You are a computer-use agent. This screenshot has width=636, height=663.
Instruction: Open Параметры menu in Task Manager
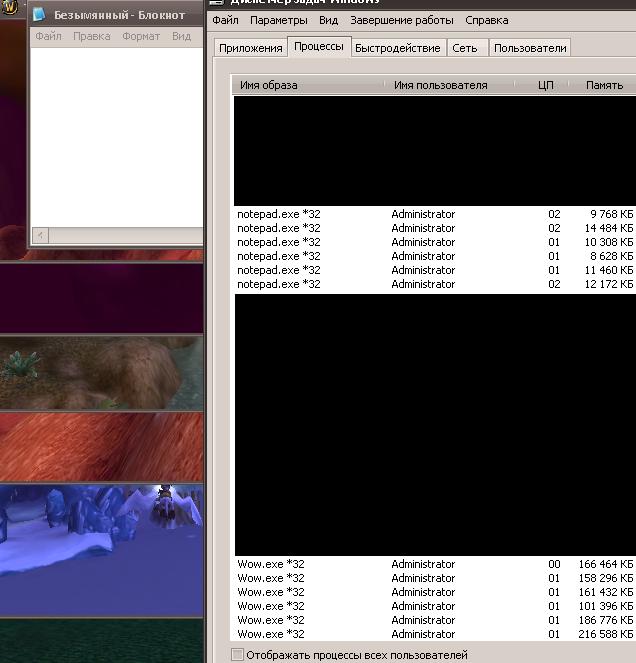(x=279, y=20)
